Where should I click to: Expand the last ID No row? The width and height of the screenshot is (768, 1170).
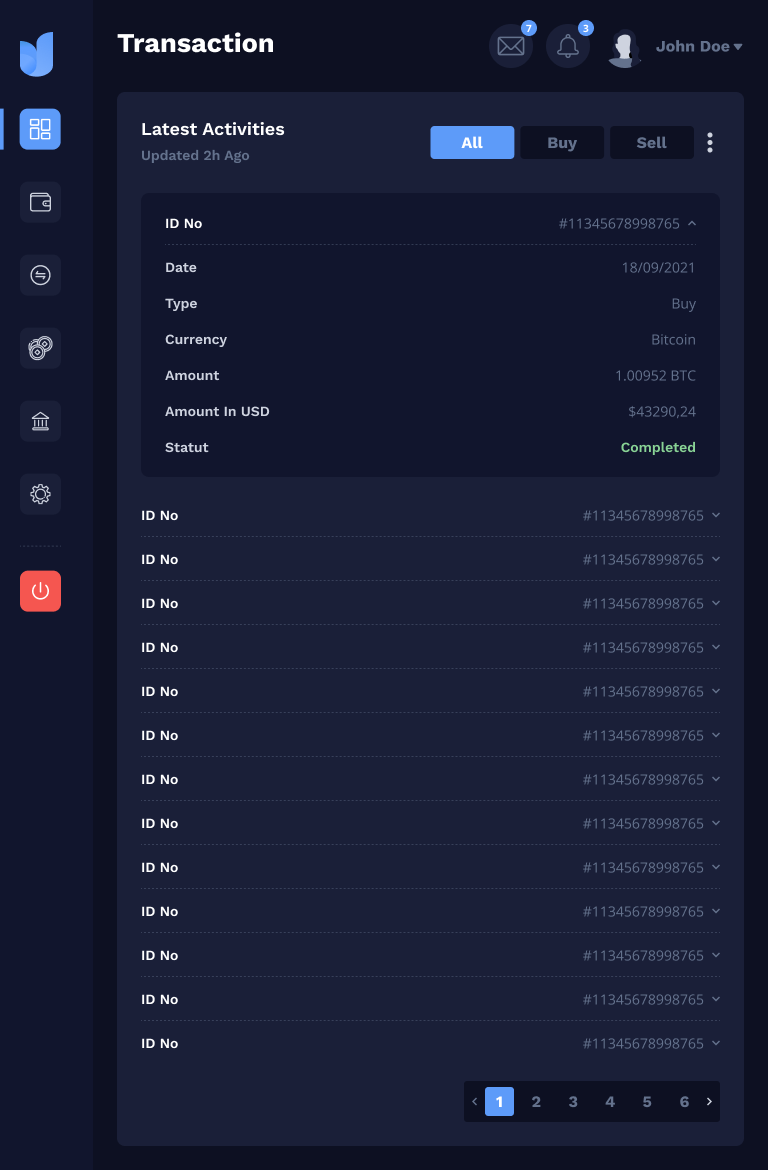click(716, 1044)
